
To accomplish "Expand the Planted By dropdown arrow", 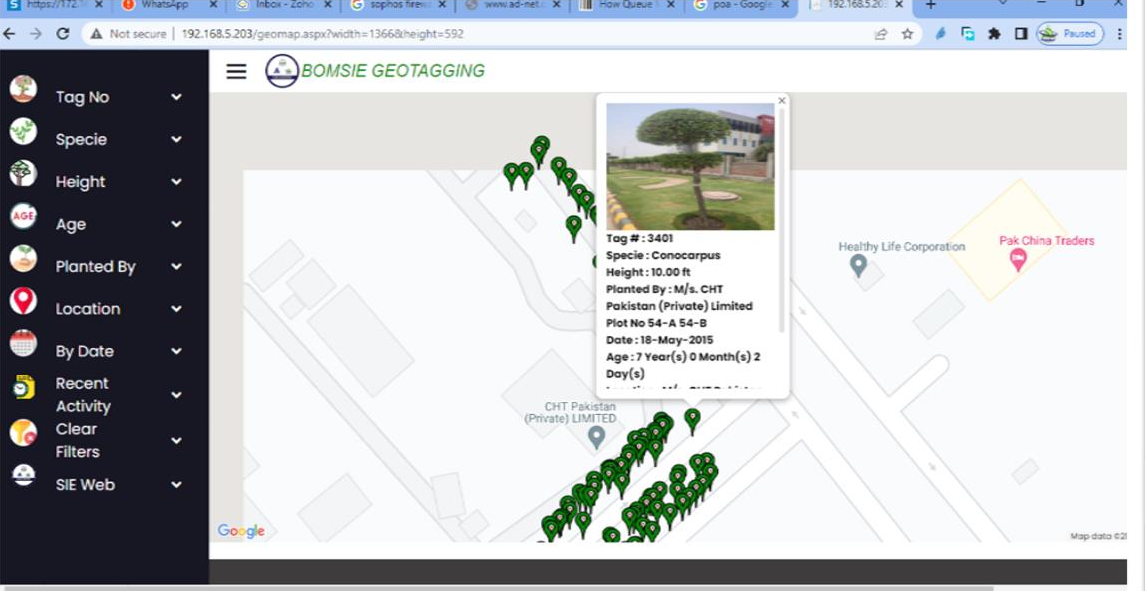I will [176, 266].
